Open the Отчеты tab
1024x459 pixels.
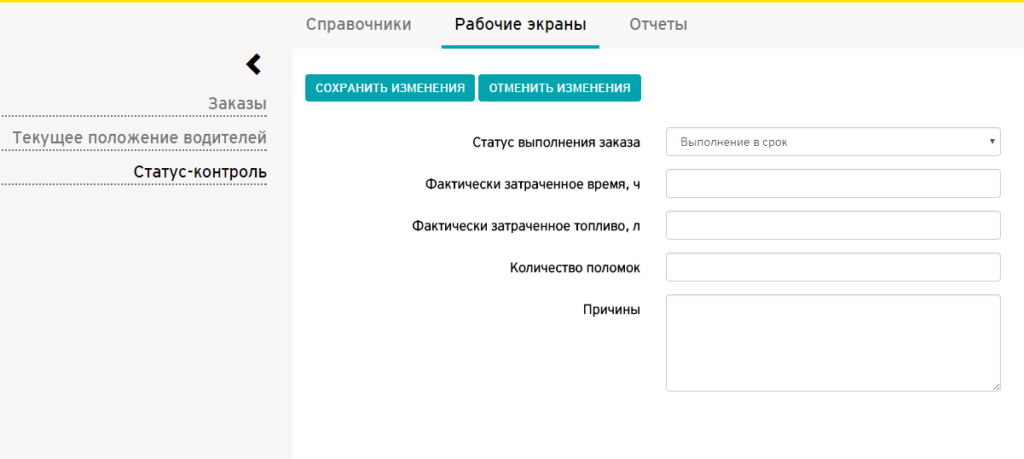click(x=658, y=25)
